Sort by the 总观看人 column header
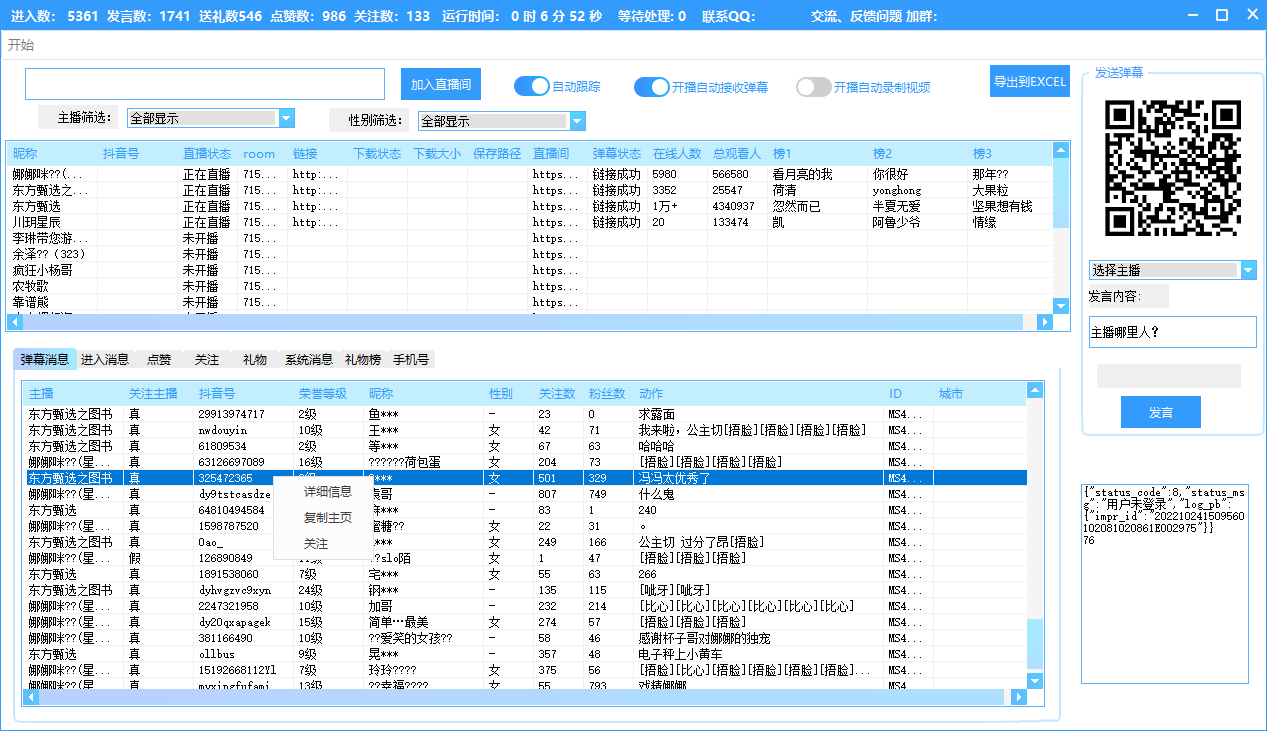Image resolution: width=1267 pixels, height=731 pixels. pos(737,154)
